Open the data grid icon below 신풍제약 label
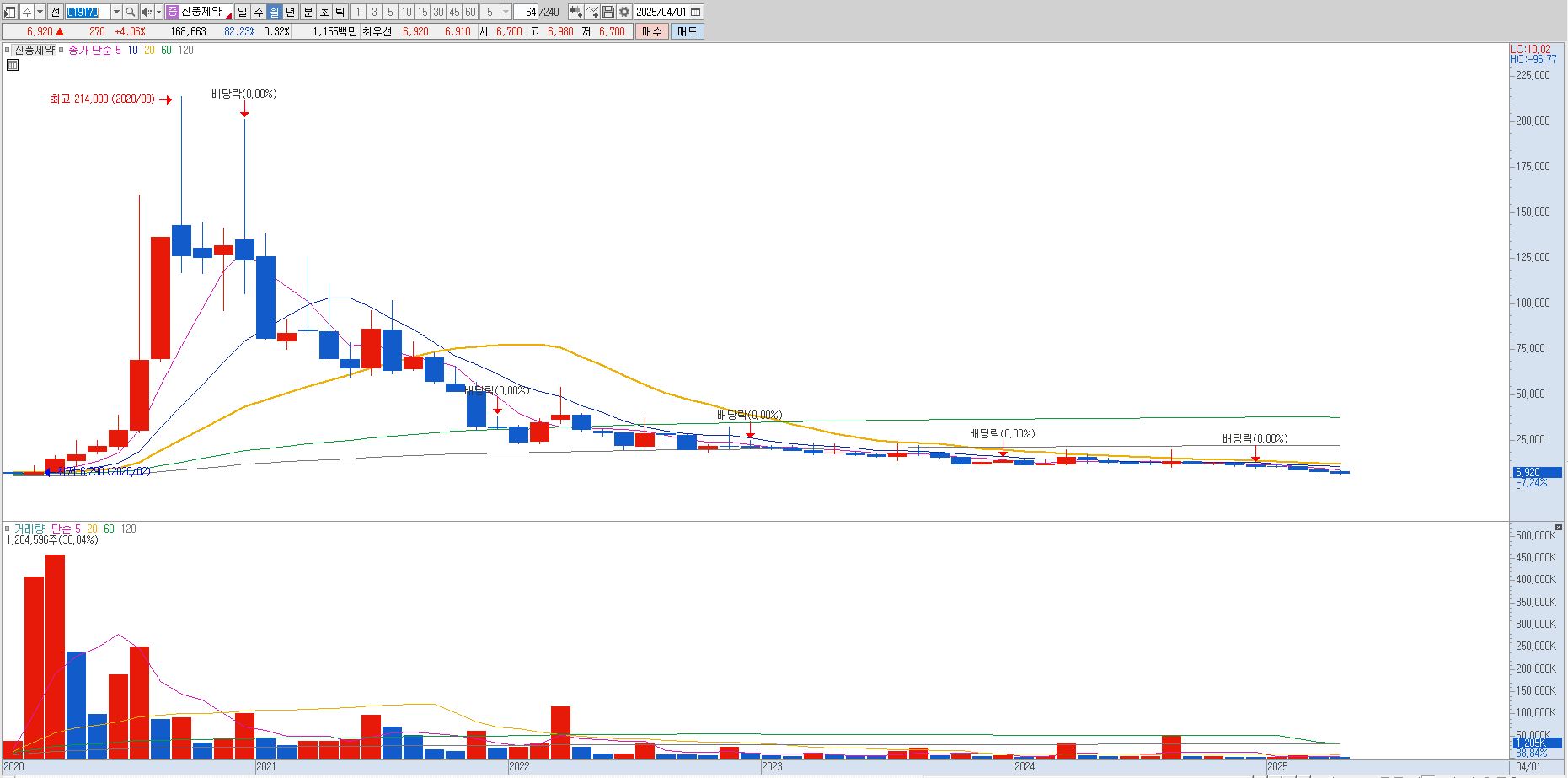 pyautogui.click(x=13, y=65)
